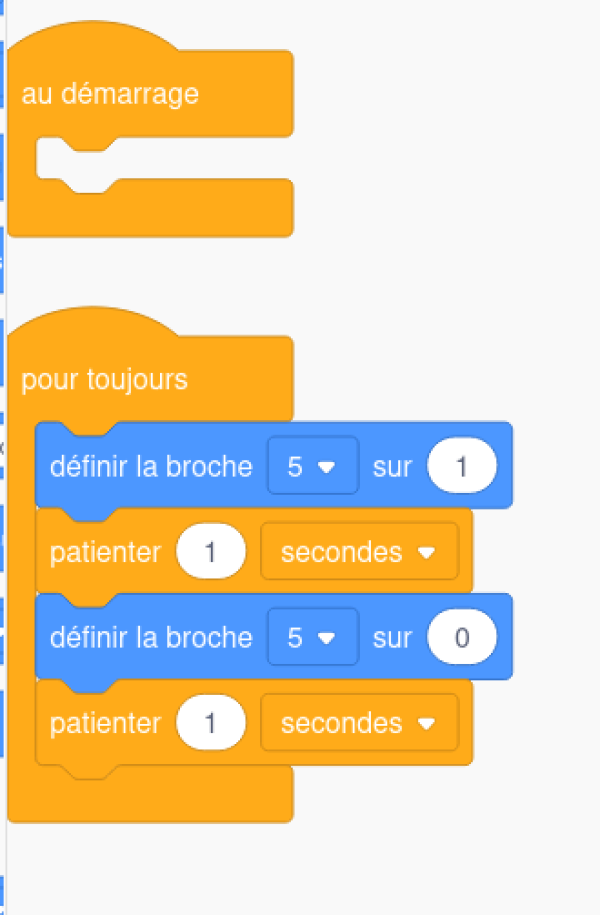Click "sur" text on the first blue block

click(x=392, y=466)
